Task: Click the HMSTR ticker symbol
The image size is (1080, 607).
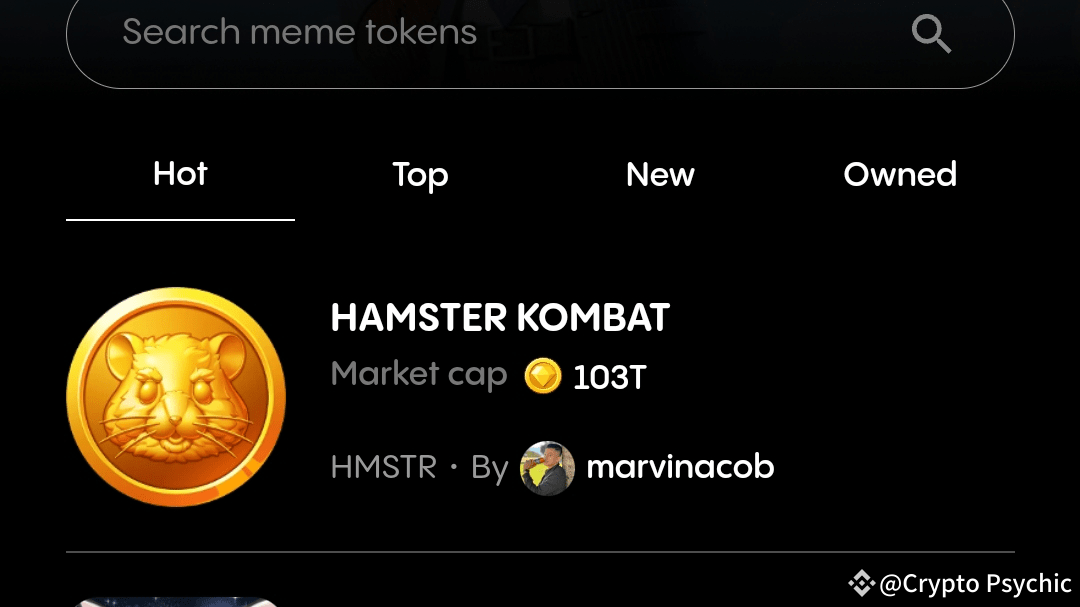Action: tap(384, 467)
